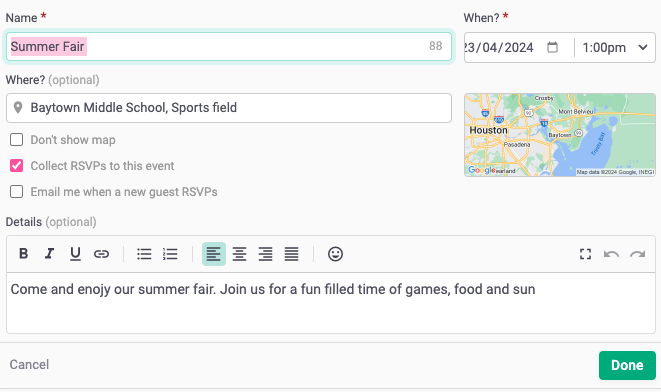
Task: Open the 1:00pm time dropdown
Action: click(x=615, y=48)
